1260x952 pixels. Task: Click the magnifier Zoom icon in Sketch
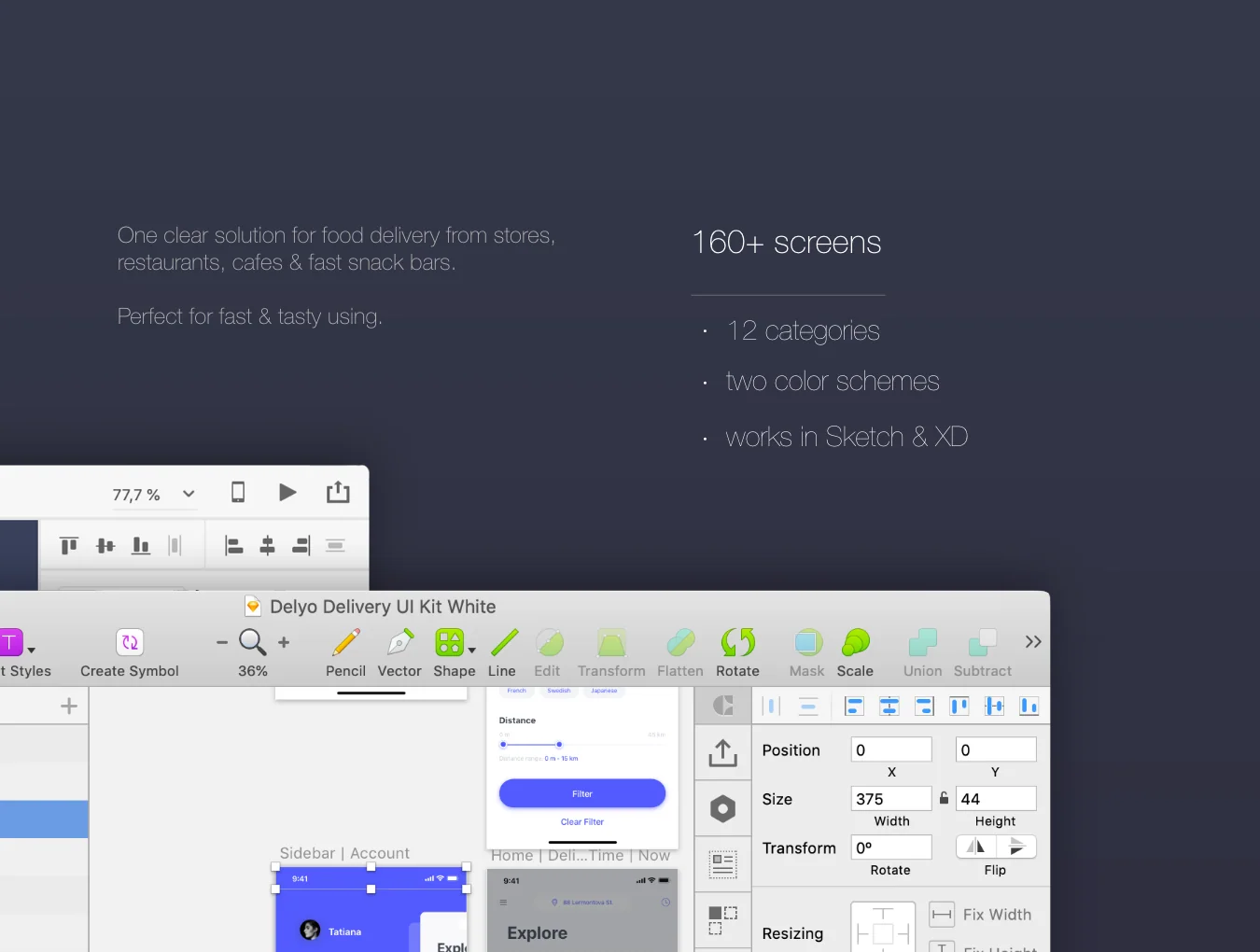[x=252, y=642]
